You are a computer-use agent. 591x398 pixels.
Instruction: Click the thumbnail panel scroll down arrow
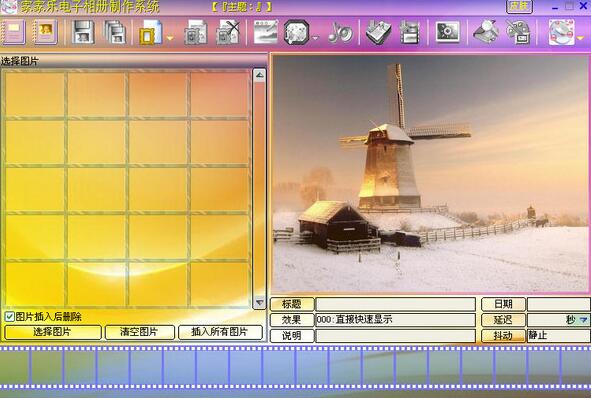(x=259, y=302)
